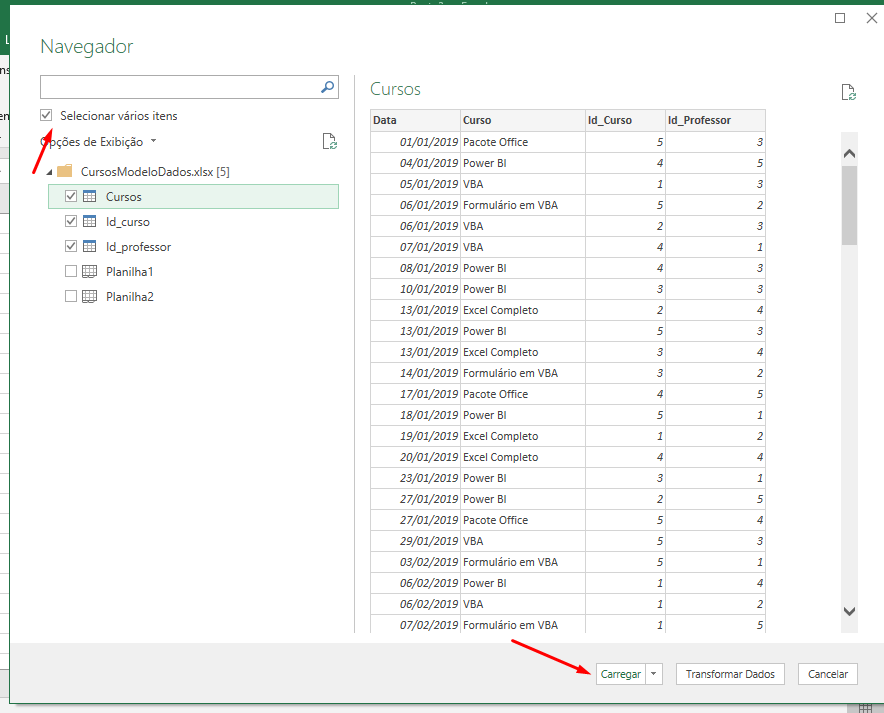Select the Id_professor item in the tree
This screenshot has height=713, width=884.
[x=138, y=247]
